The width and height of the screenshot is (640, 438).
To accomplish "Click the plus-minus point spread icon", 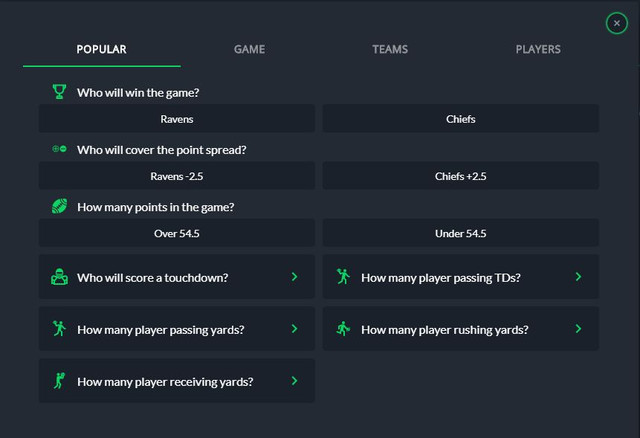I will [x=59, y=149].
